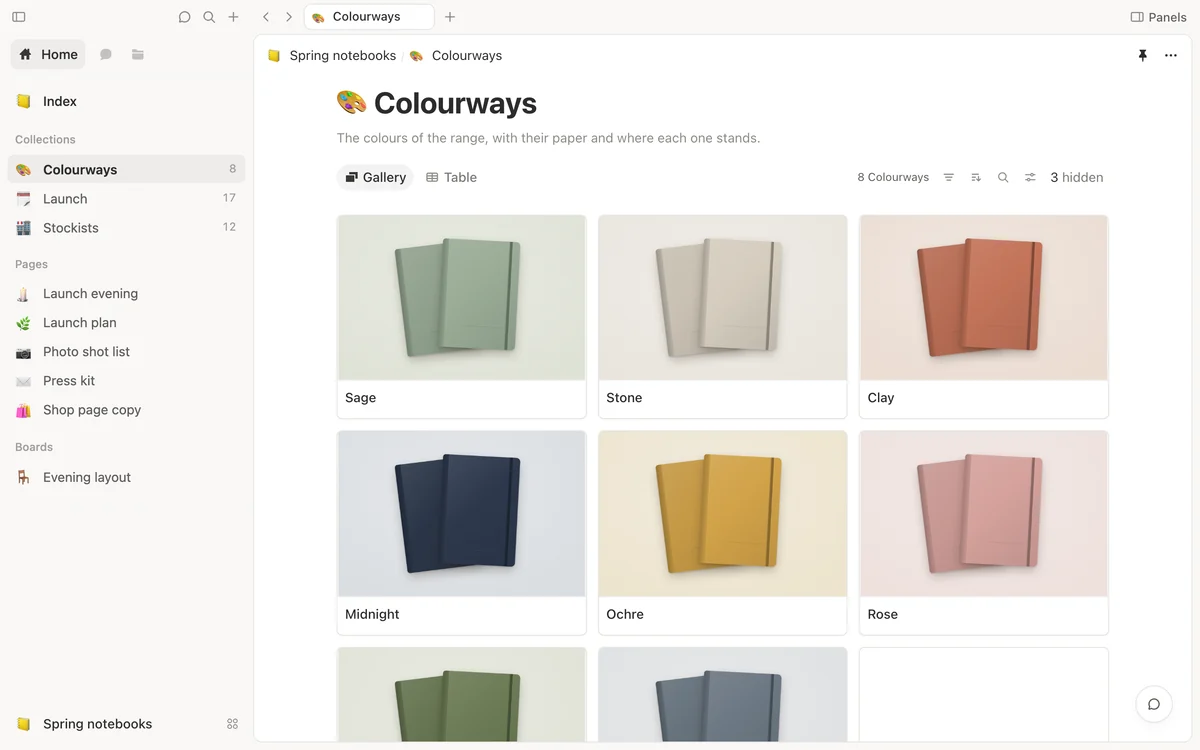This screenshot has width=1200, height=750.
Task: Open view settings sliders icon
Action: (x=1030, y=177)
